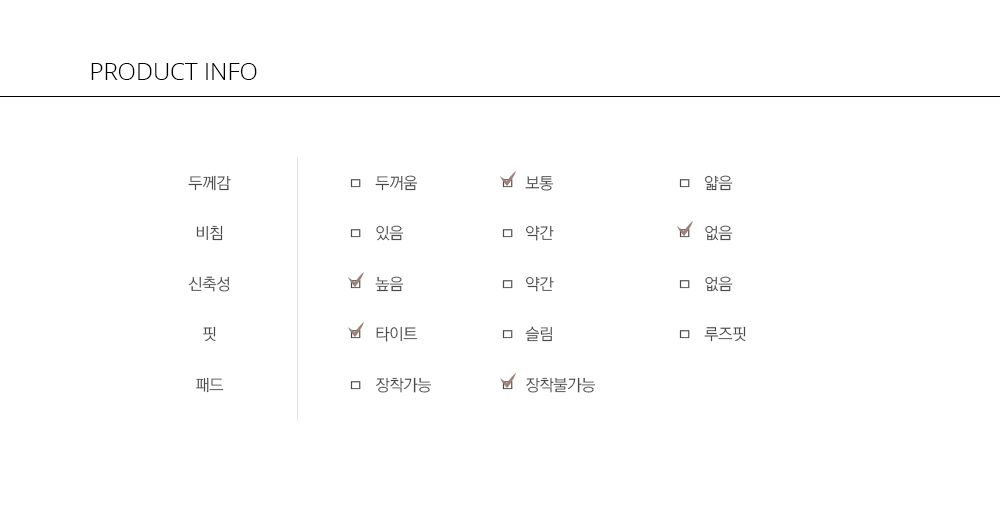Check the 슬림 fit checkbox
Screen dimensions: 1000x506
(508, 334)
